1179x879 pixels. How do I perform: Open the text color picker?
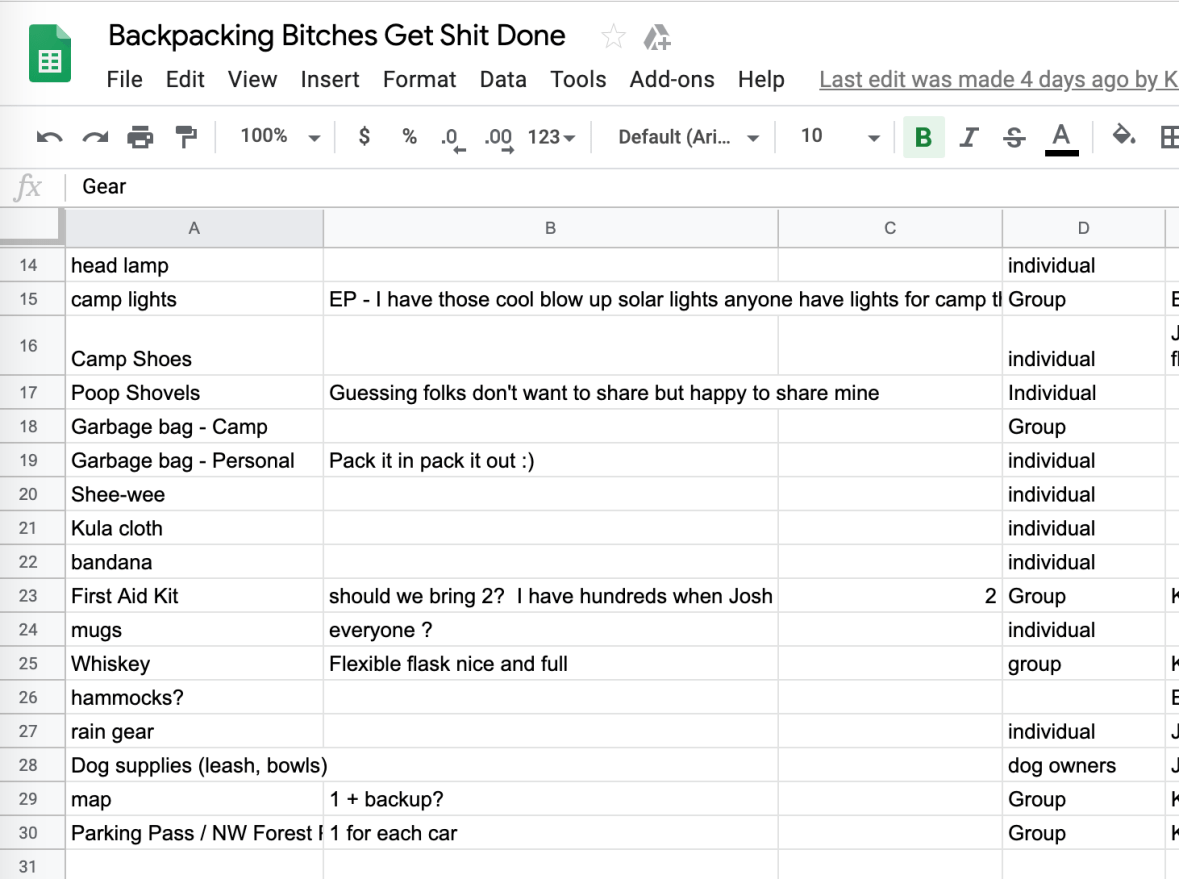pos(1062,135)
